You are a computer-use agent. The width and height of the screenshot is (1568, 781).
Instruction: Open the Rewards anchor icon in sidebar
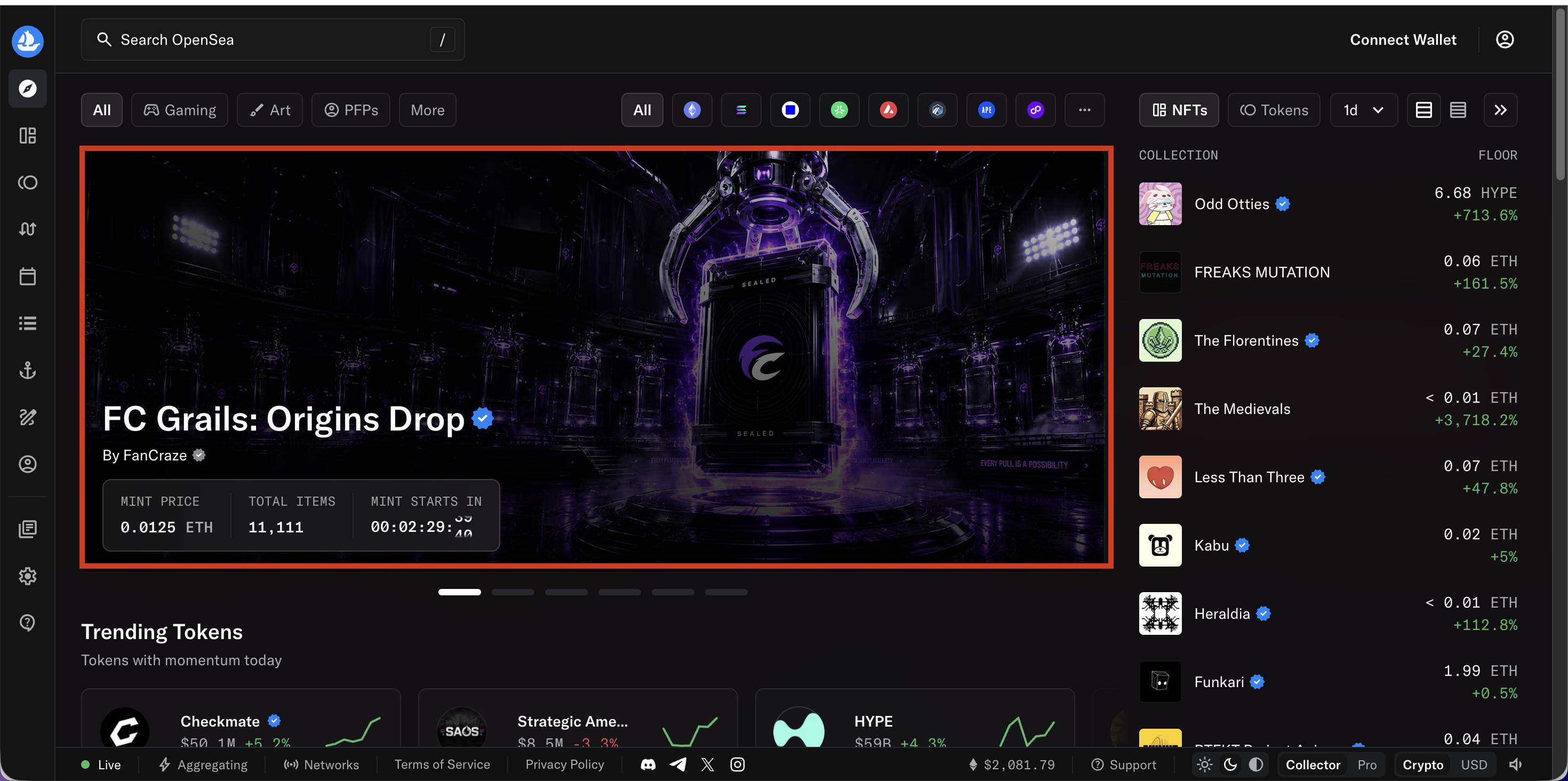click(27, 370)
